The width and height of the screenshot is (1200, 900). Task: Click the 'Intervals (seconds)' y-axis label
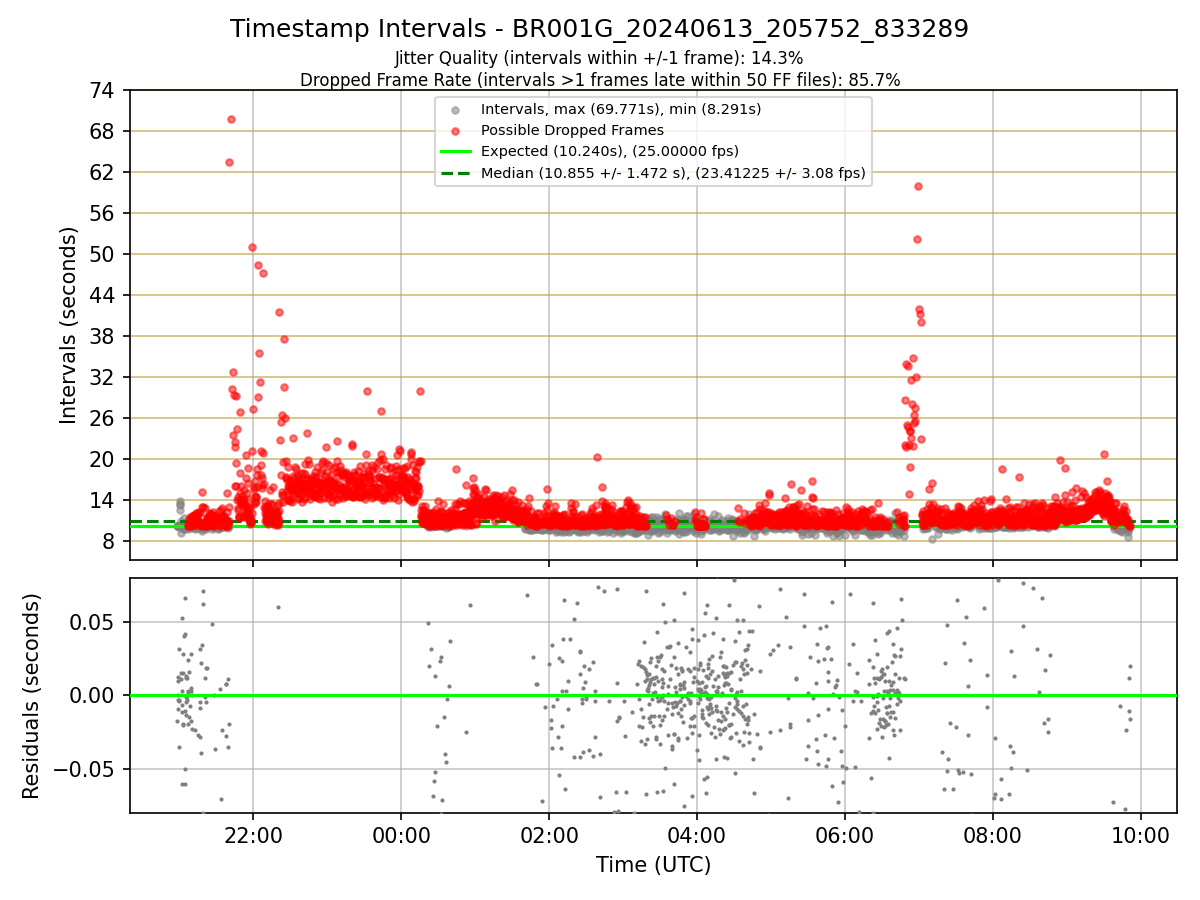pos(68,325)
